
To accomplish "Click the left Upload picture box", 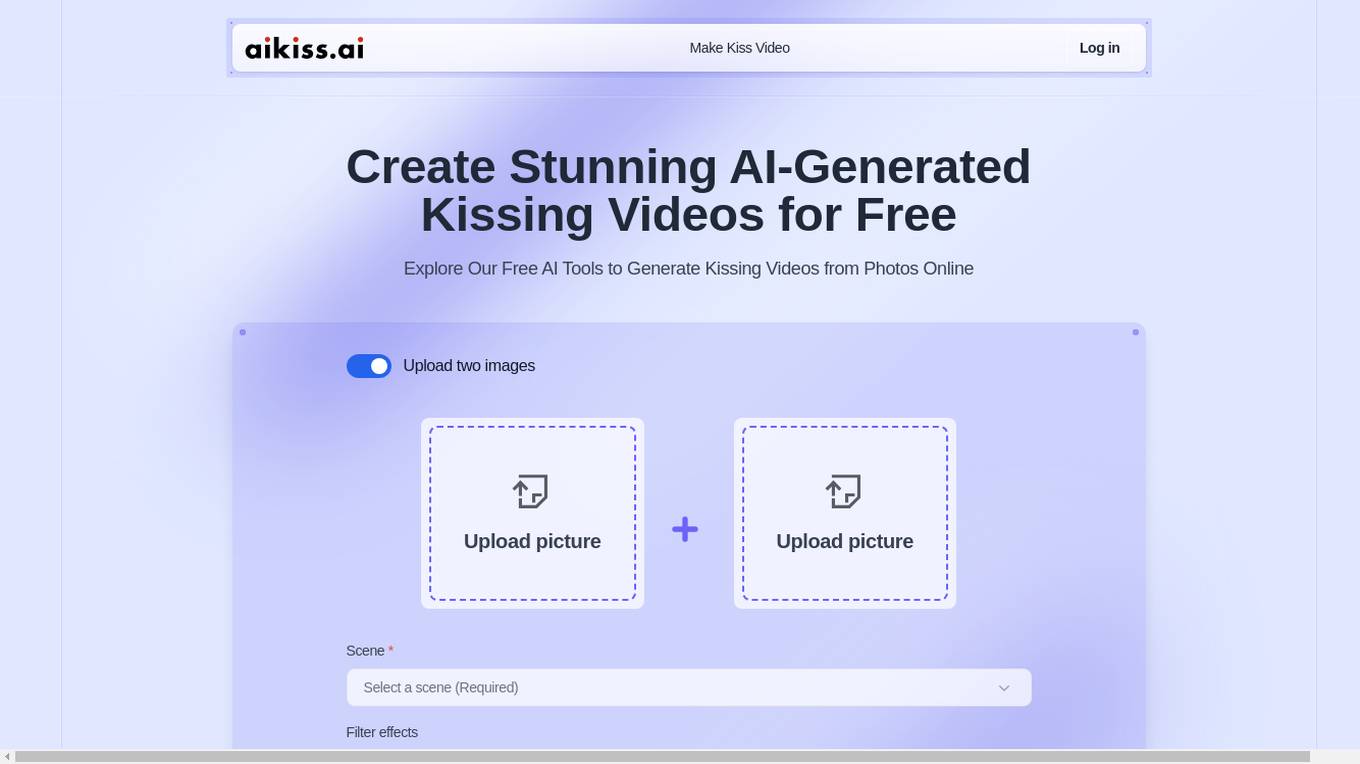I will pos(532,513).
